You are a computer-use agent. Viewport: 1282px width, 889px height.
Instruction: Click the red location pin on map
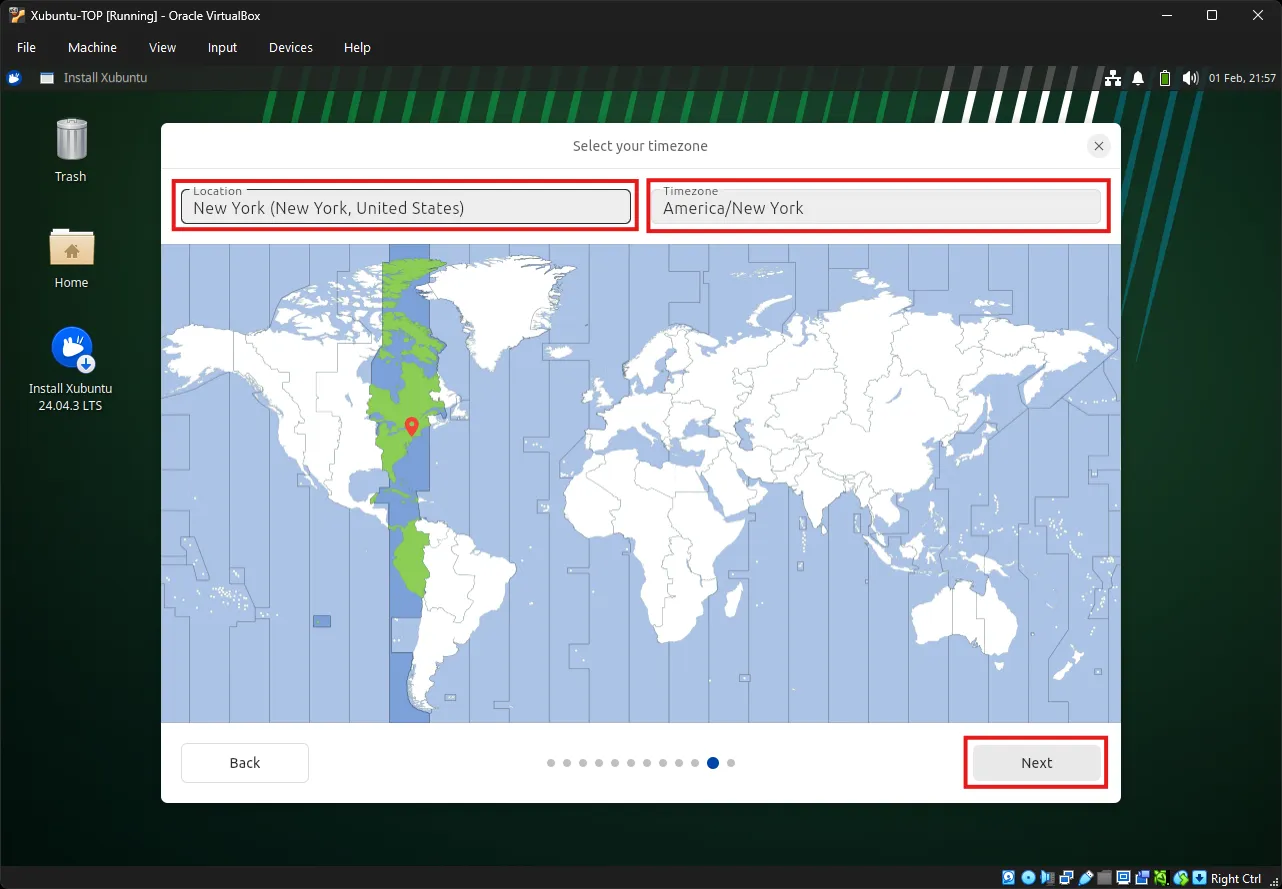tap(411, 427)
